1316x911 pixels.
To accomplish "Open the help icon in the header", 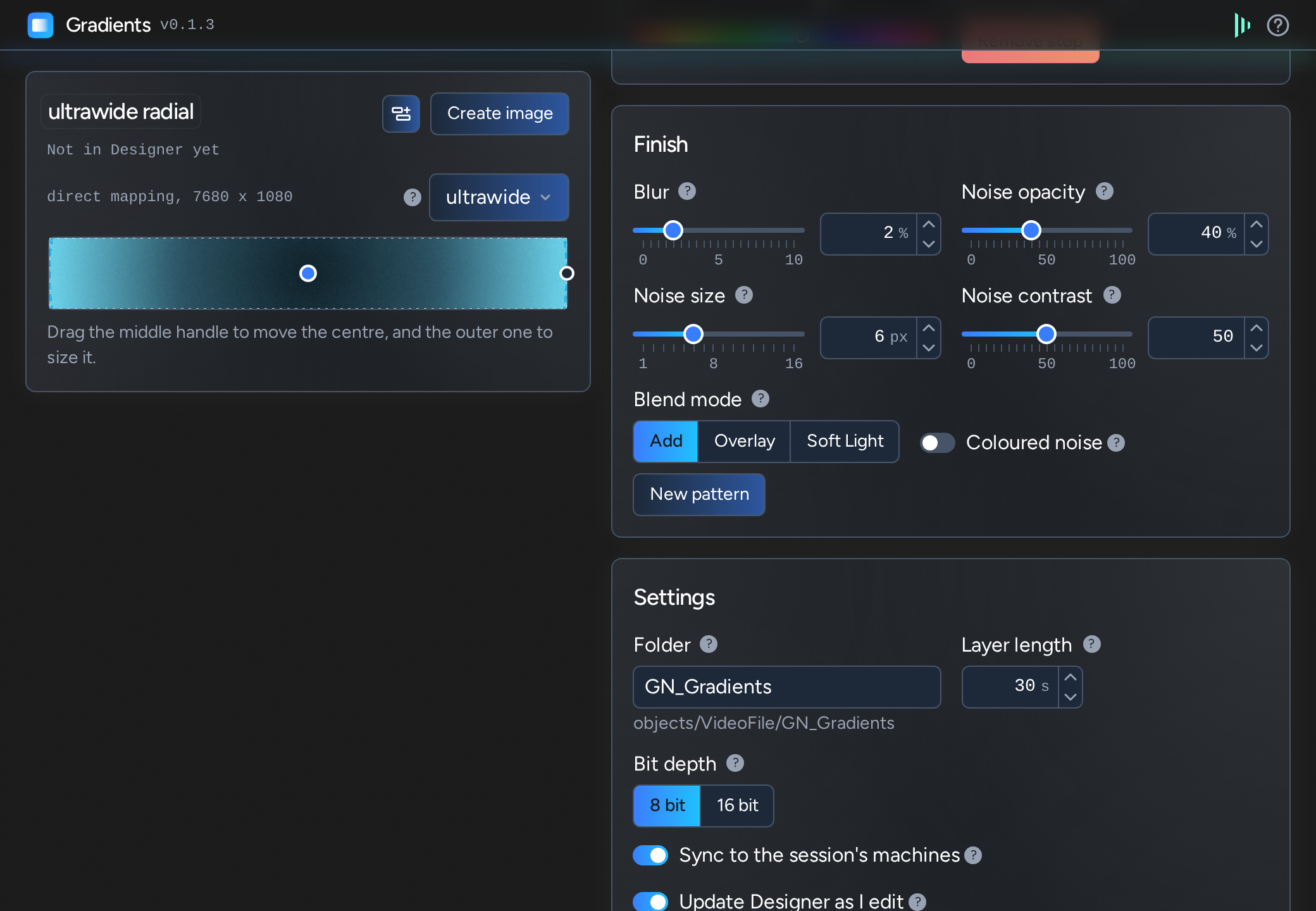I will click(1277, 25).
